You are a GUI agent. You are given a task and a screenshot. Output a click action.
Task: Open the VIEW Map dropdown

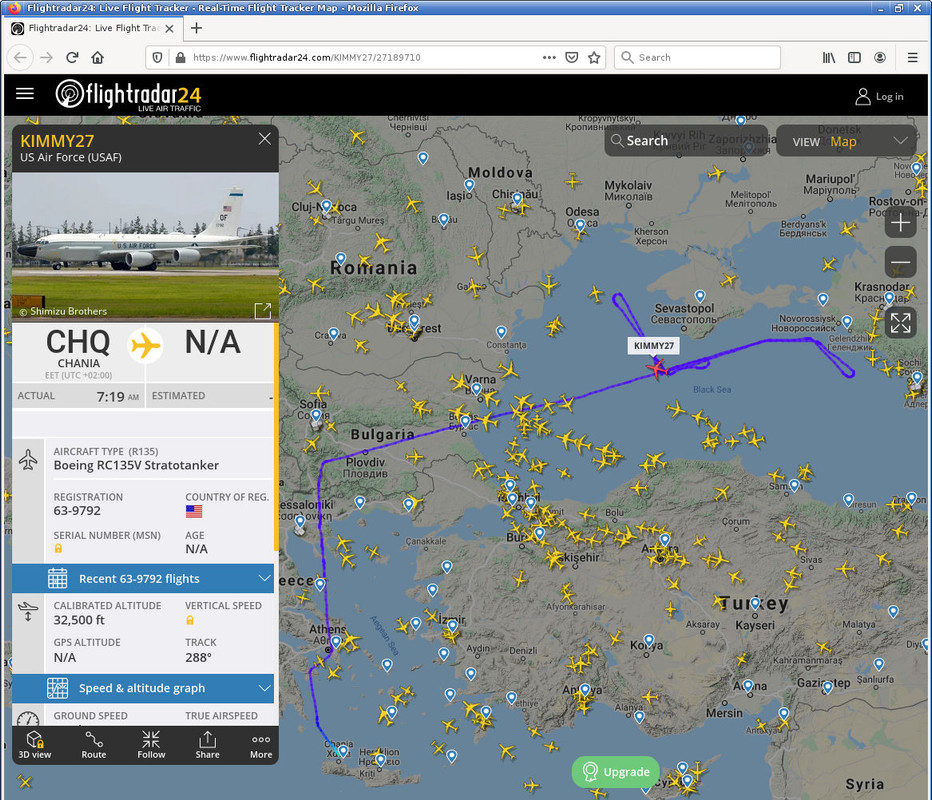[x=846, y=141]
